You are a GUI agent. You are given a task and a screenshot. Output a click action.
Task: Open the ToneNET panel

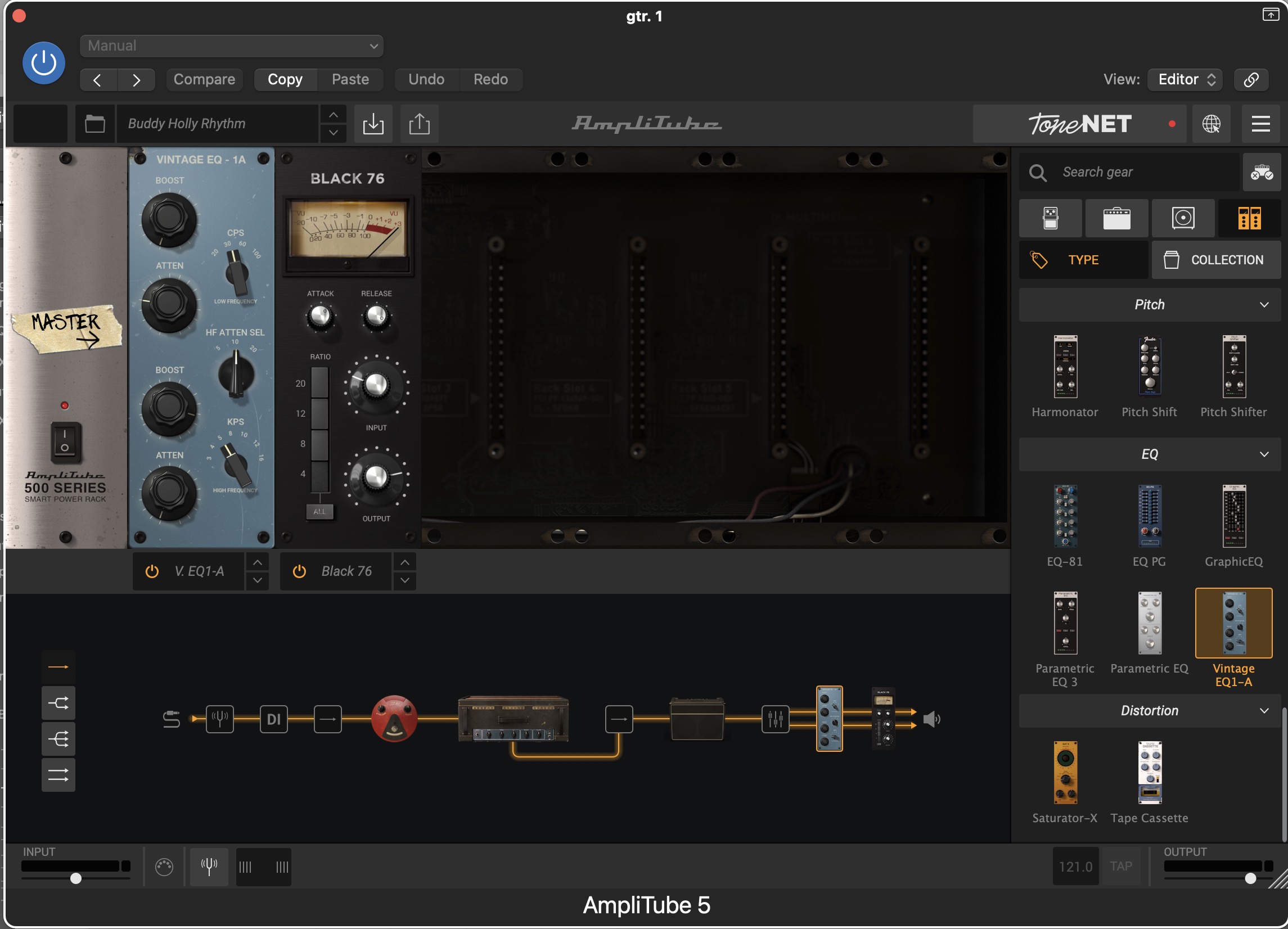(x=1079, y=123)
